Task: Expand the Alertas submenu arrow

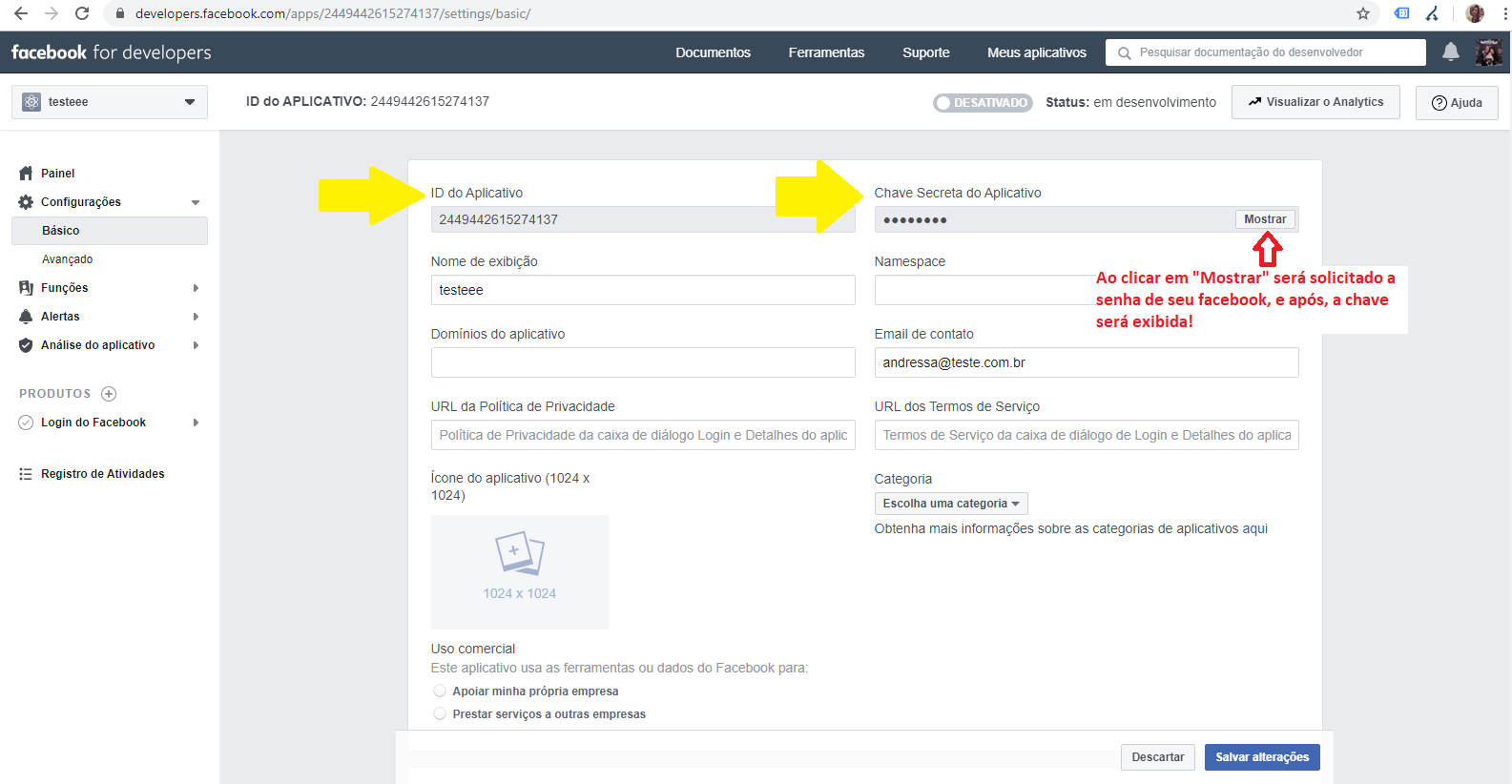Action: 196,317
